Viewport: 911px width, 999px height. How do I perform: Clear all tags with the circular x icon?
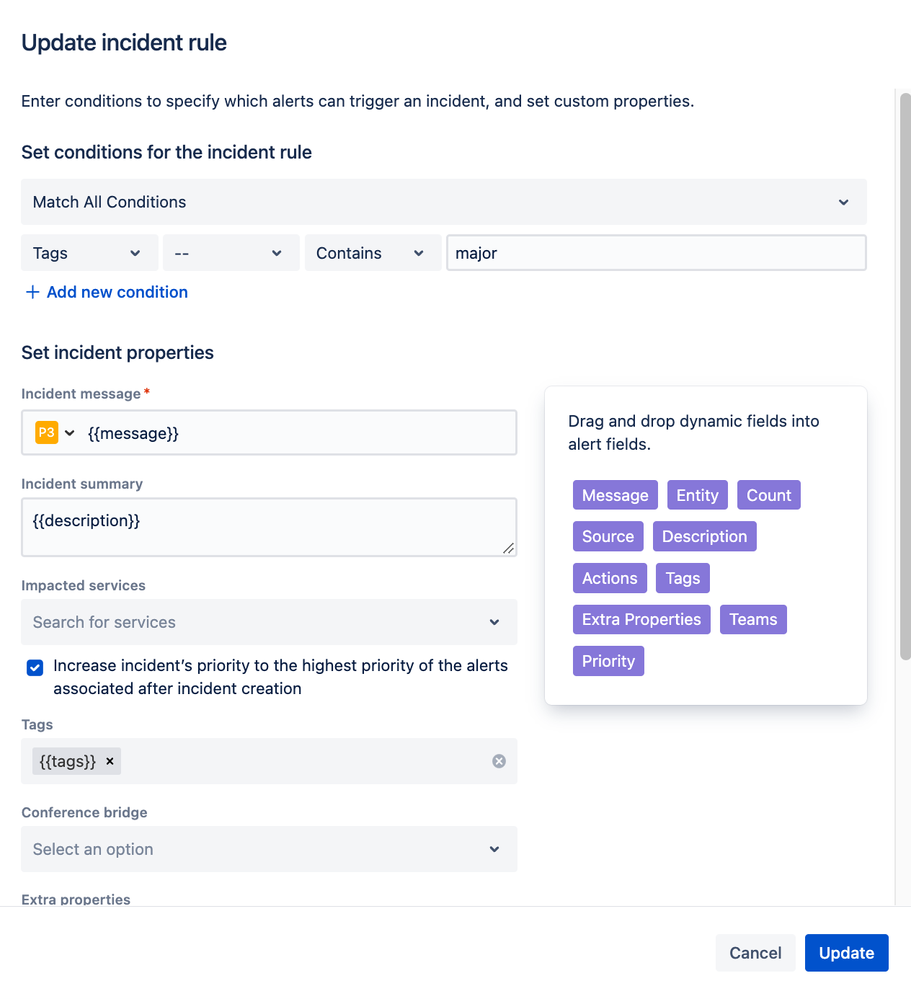coord(499,762)
